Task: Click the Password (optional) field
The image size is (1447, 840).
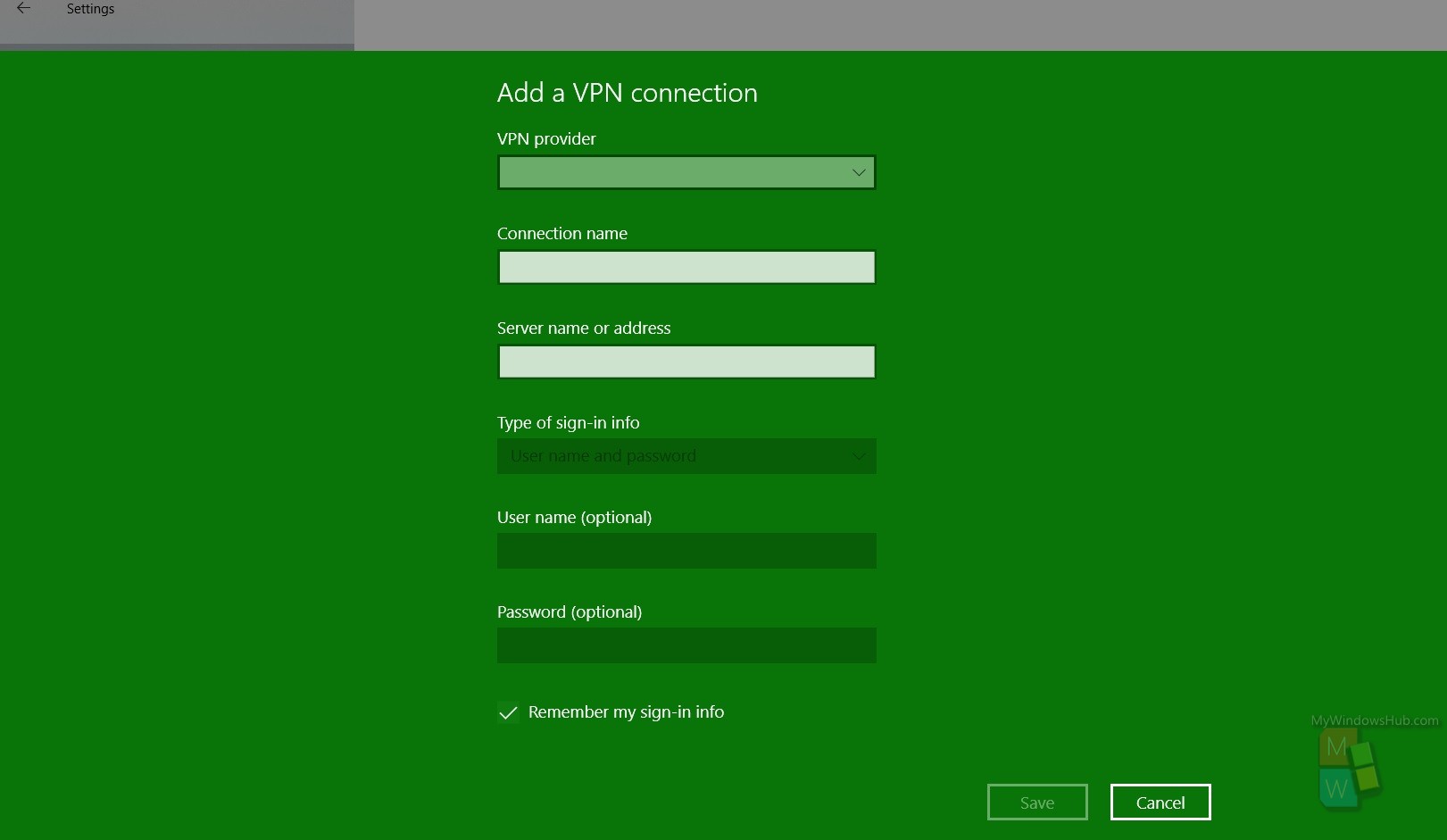Action: pyautogui.click(x=686, y=645)
